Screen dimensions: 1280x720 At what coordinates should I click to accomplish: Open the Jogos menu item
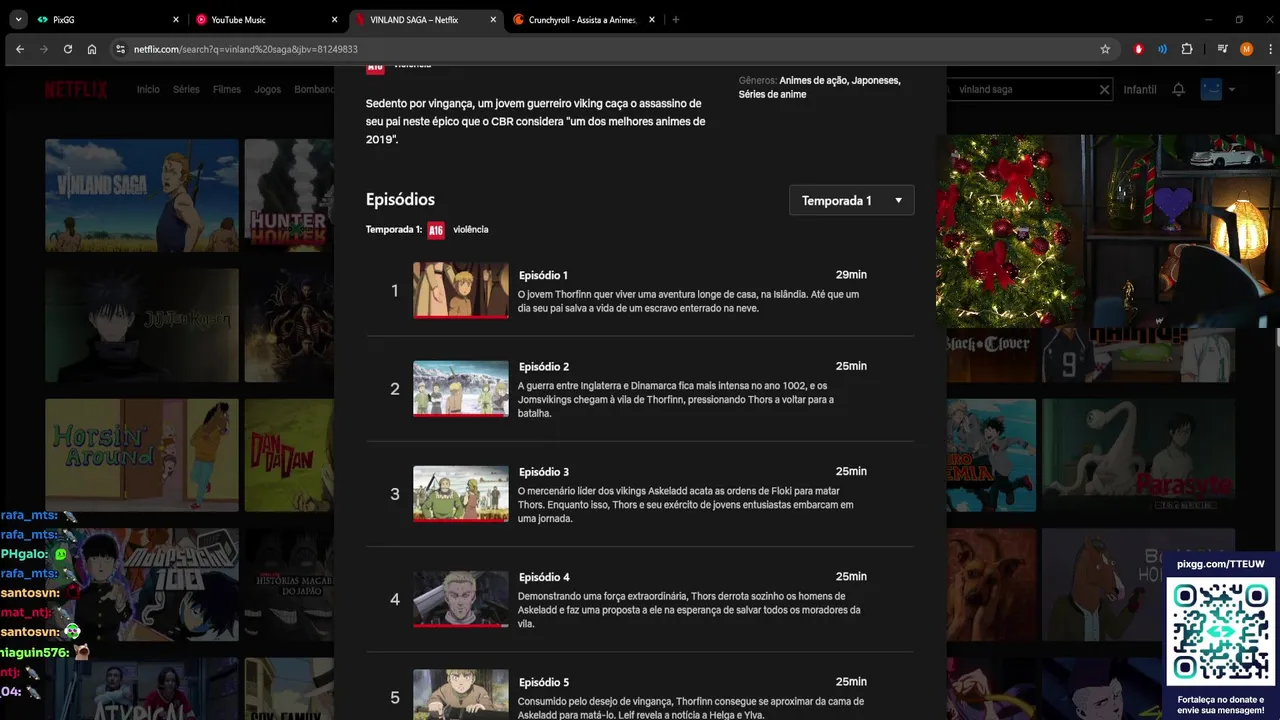[268, 89]
